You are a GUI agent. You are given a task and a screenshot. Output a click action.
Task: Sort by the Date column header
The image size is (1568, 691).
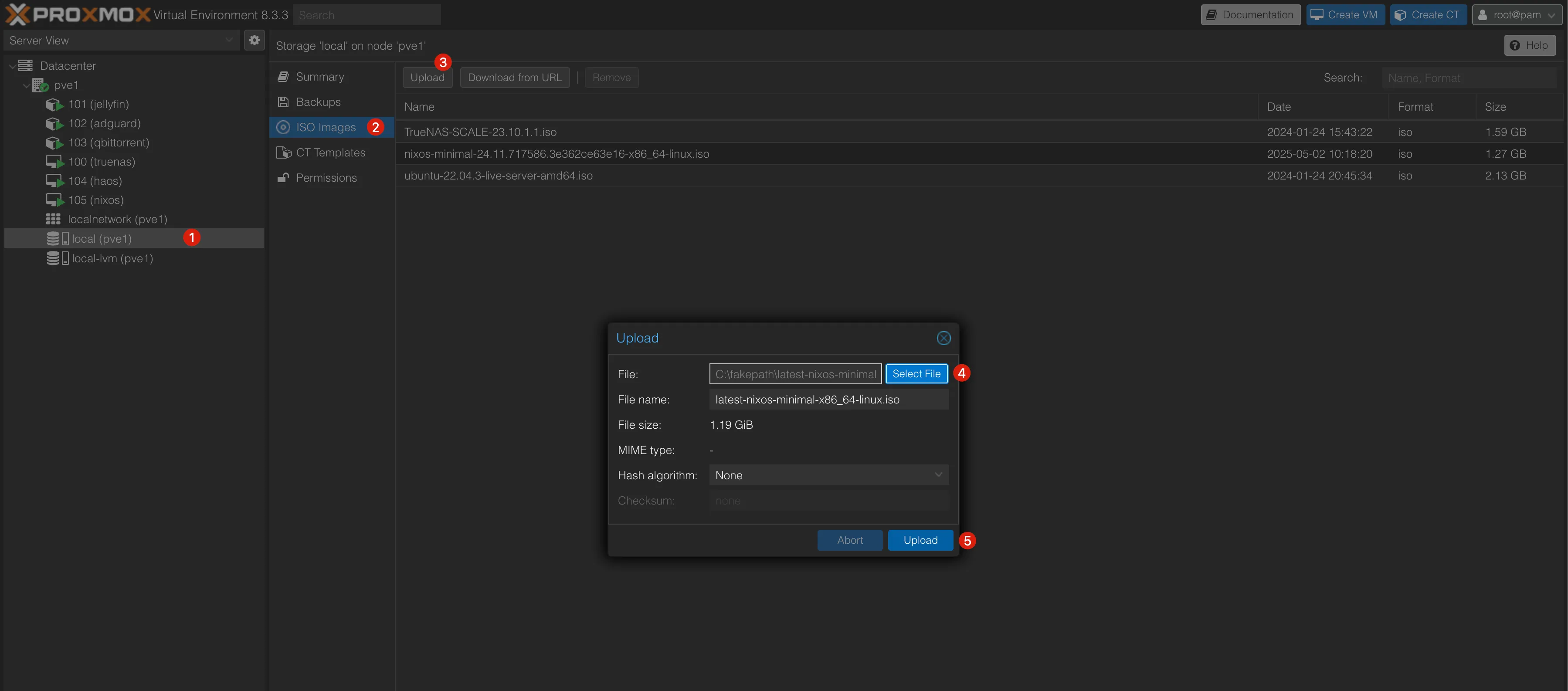(1324, 106)
